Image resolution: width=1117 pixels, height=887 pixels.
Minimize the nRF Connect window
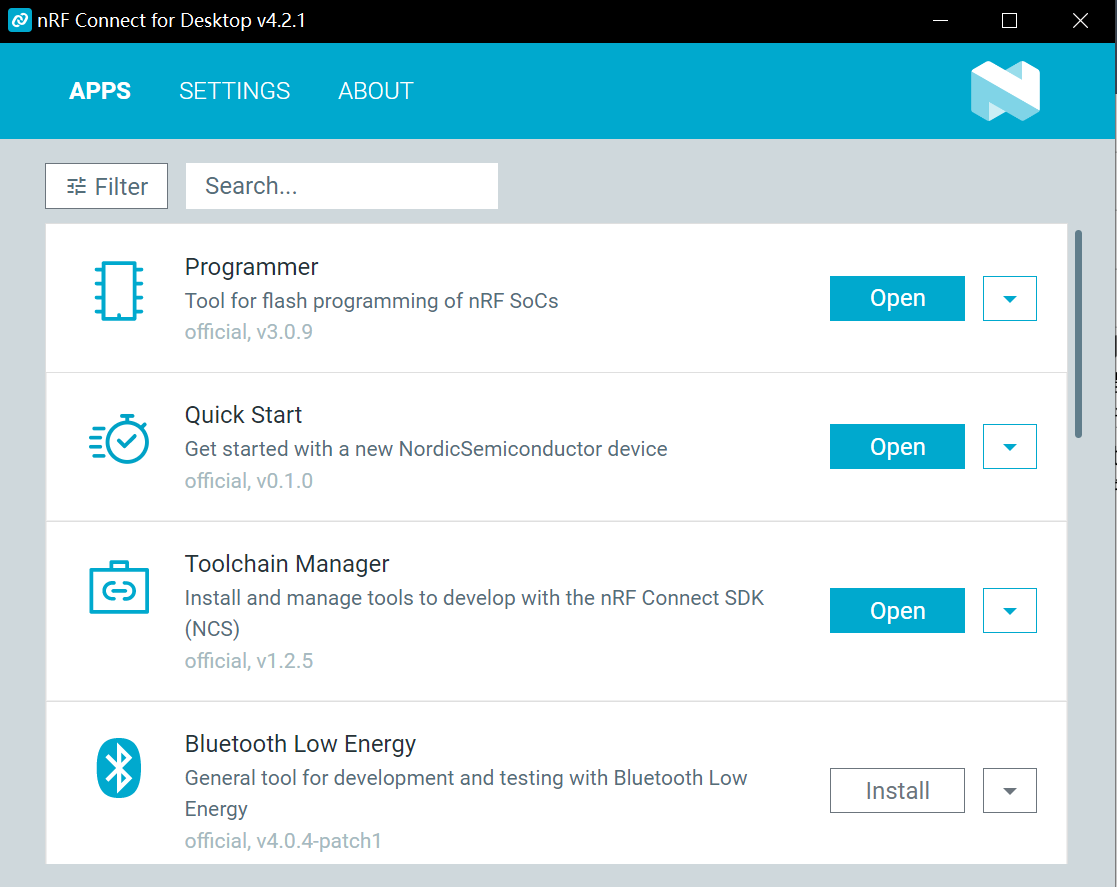point(940,21)
